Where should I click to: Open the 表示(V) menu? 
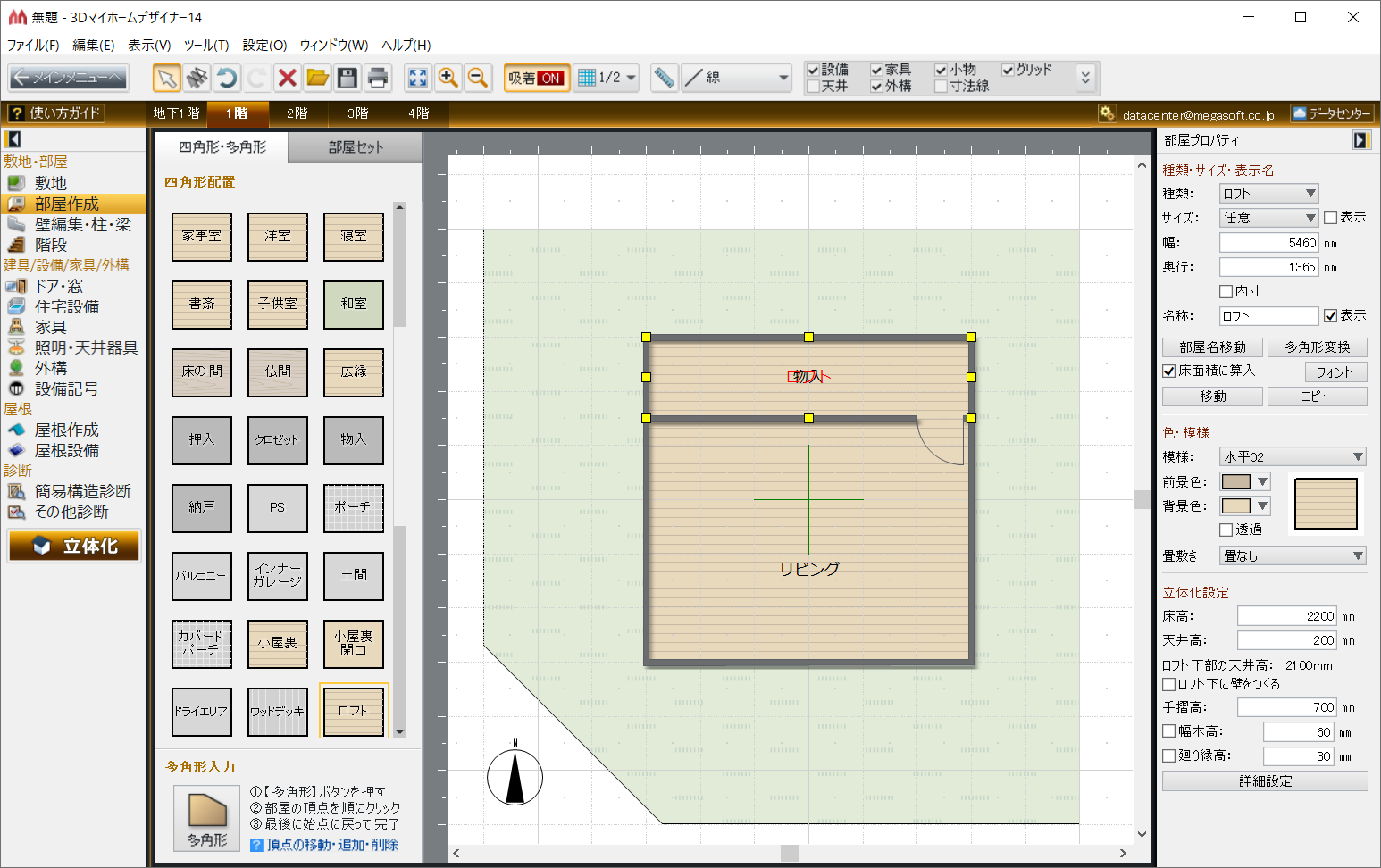[148, 45]
